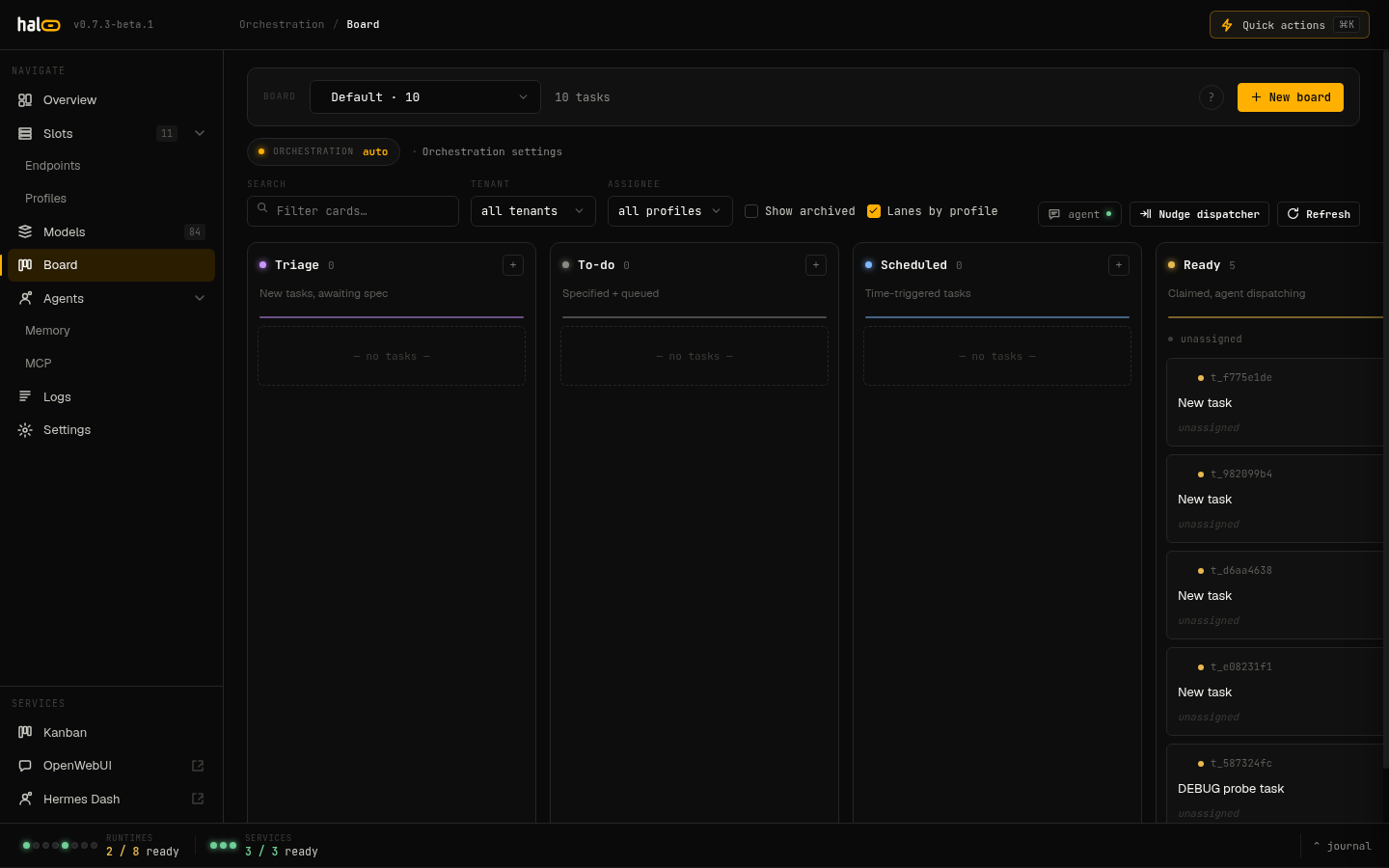Expand the Slots section chevron
Viewport: 1389px width, 868px height.
[x=200, y=133]
